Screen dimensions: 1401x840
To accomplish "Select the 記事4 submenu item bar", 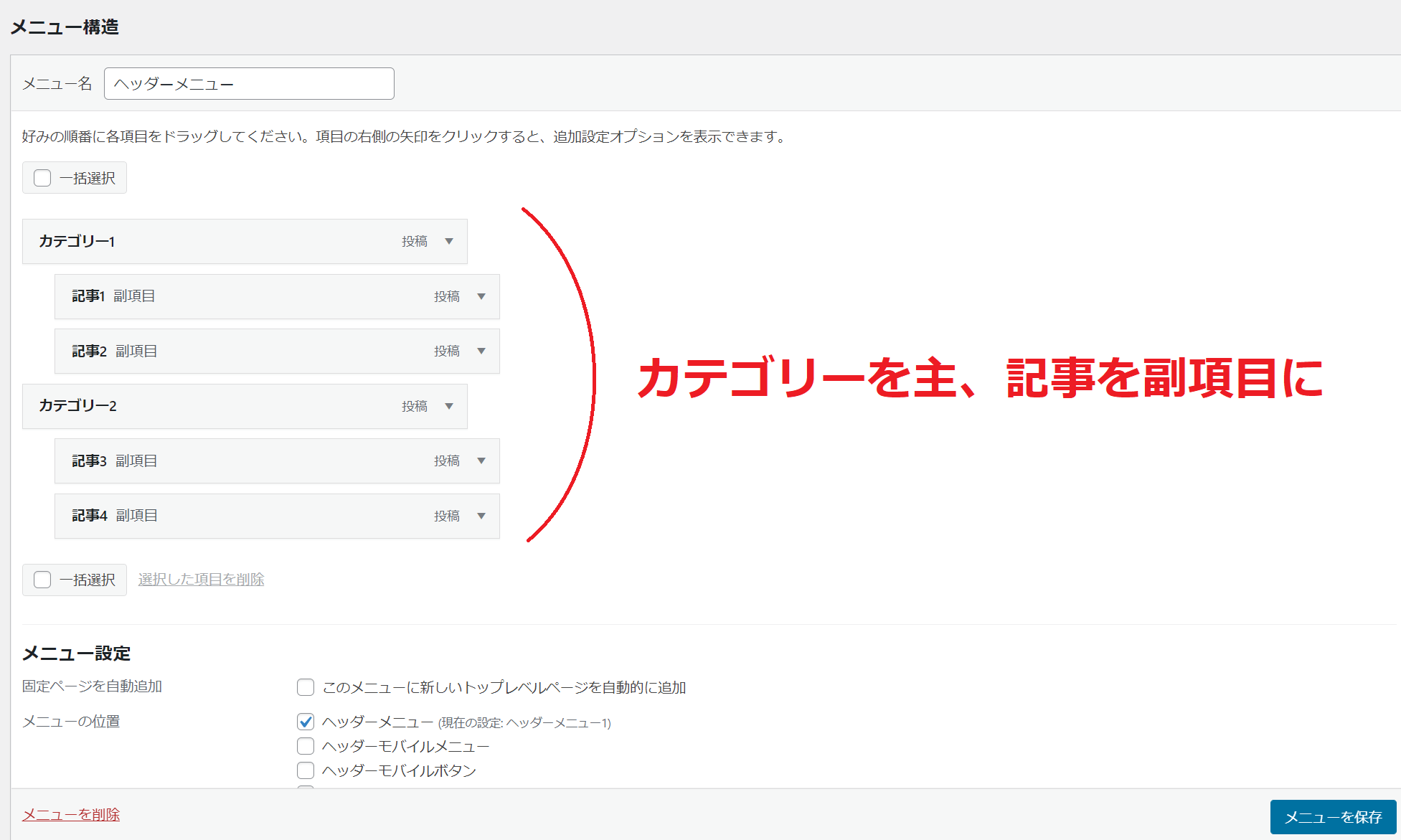I will pos(277,516).
